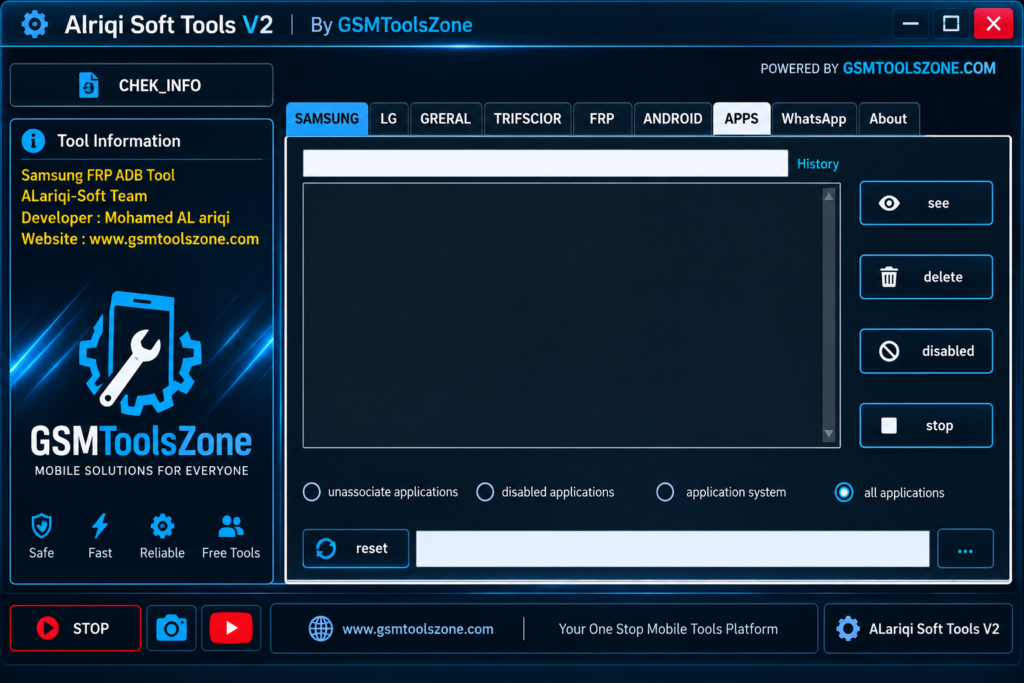
Task: Click scroll up arrow in app list
Action: coord(829,195)
